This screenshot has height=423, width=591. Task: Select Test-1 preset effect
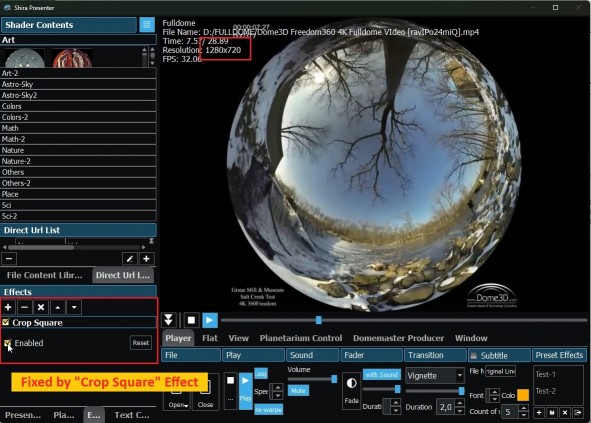545,374
